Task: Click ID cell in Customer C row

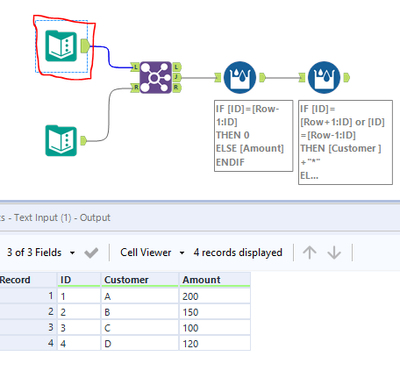Action: 79,328
